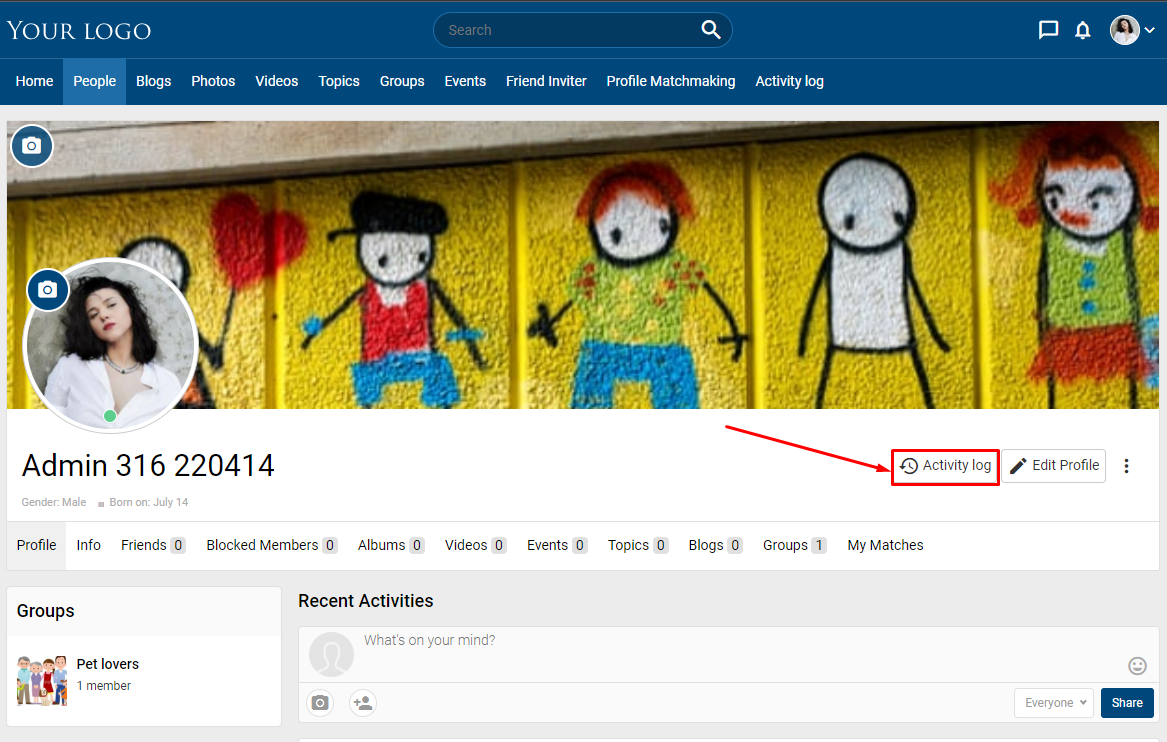Click the Pet lovers group thumbnail
The height and width of the screenshot is (742, 1167).
coord(42,680)
